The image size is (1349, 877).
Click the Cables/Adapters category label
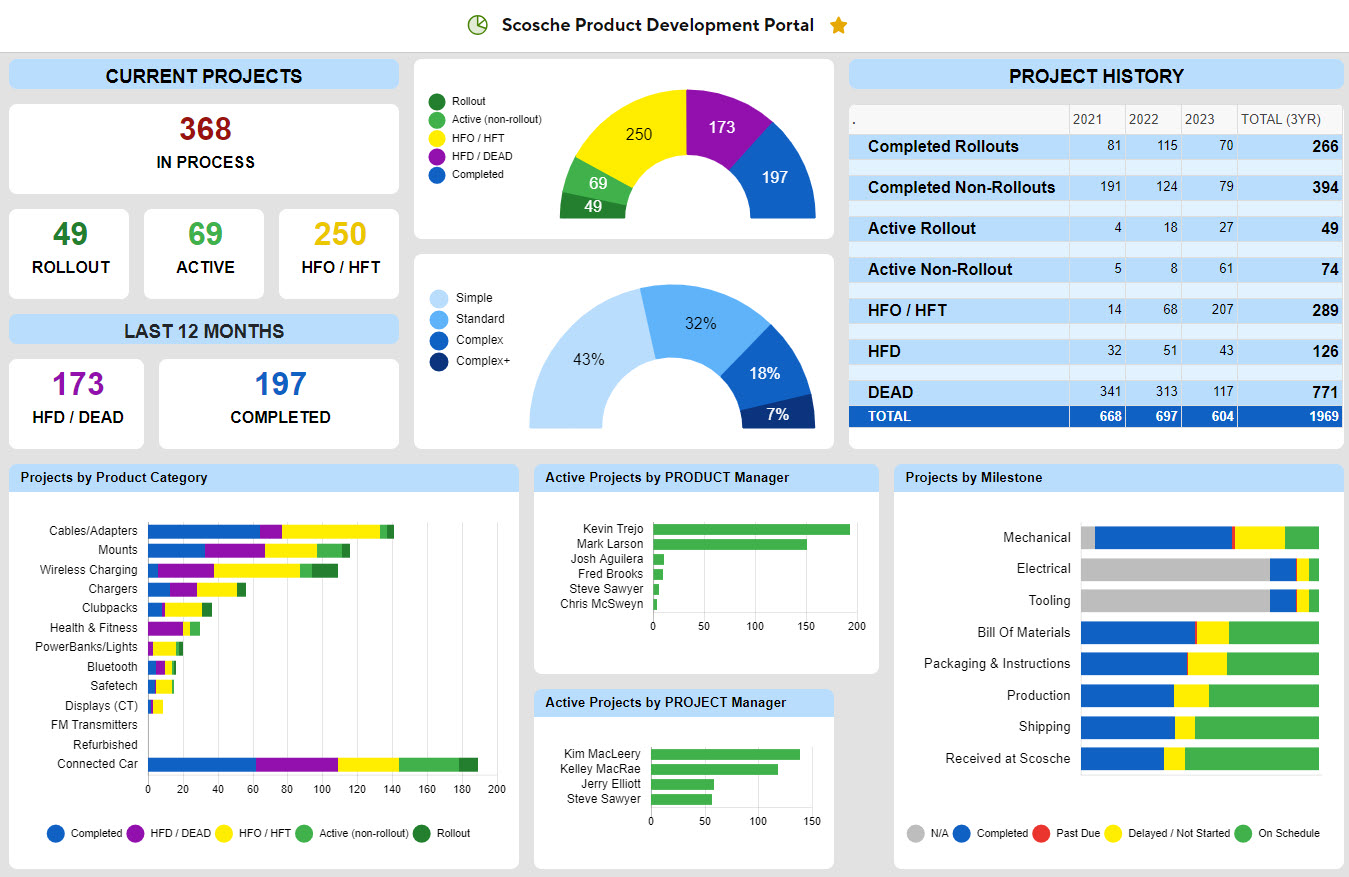click(93, 531)
